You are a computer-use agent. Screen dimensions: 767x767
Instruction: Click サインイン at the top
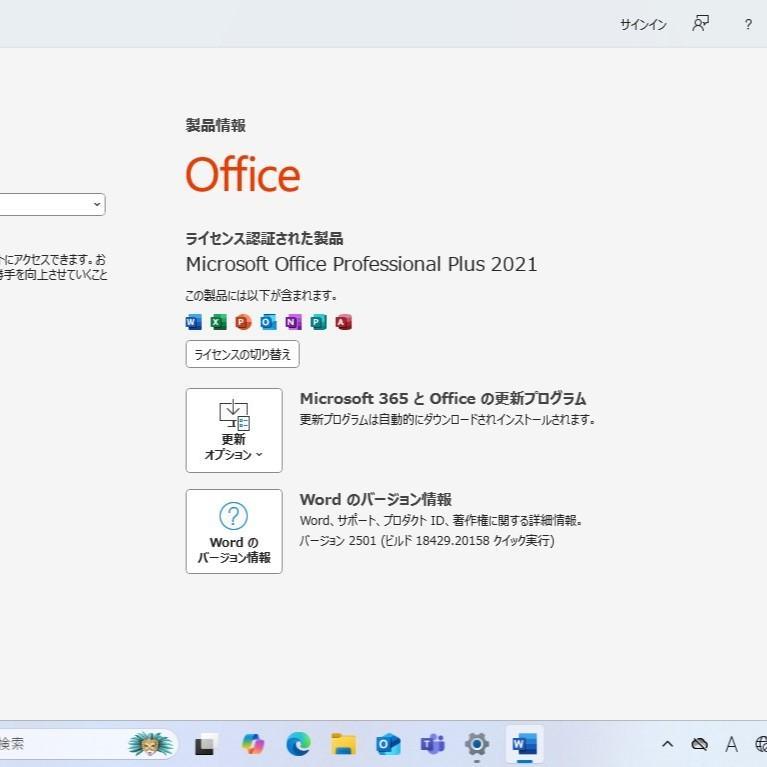click(643, 24)
